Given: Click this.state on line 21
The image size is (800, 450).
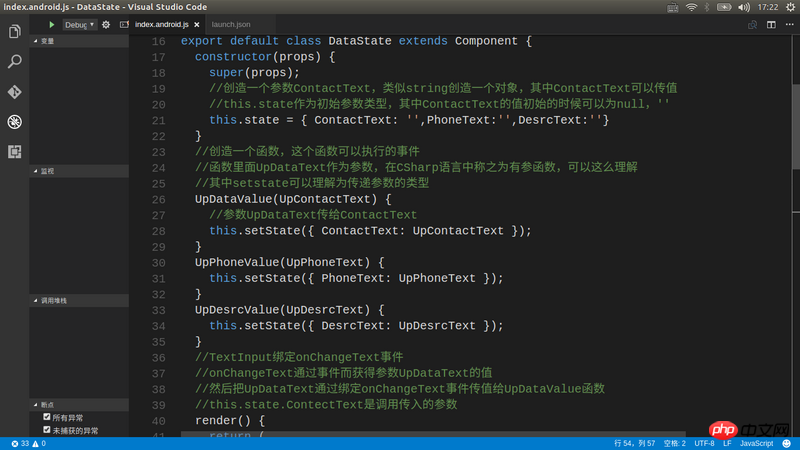Looking at the screenshot, I should pos(244,120).
